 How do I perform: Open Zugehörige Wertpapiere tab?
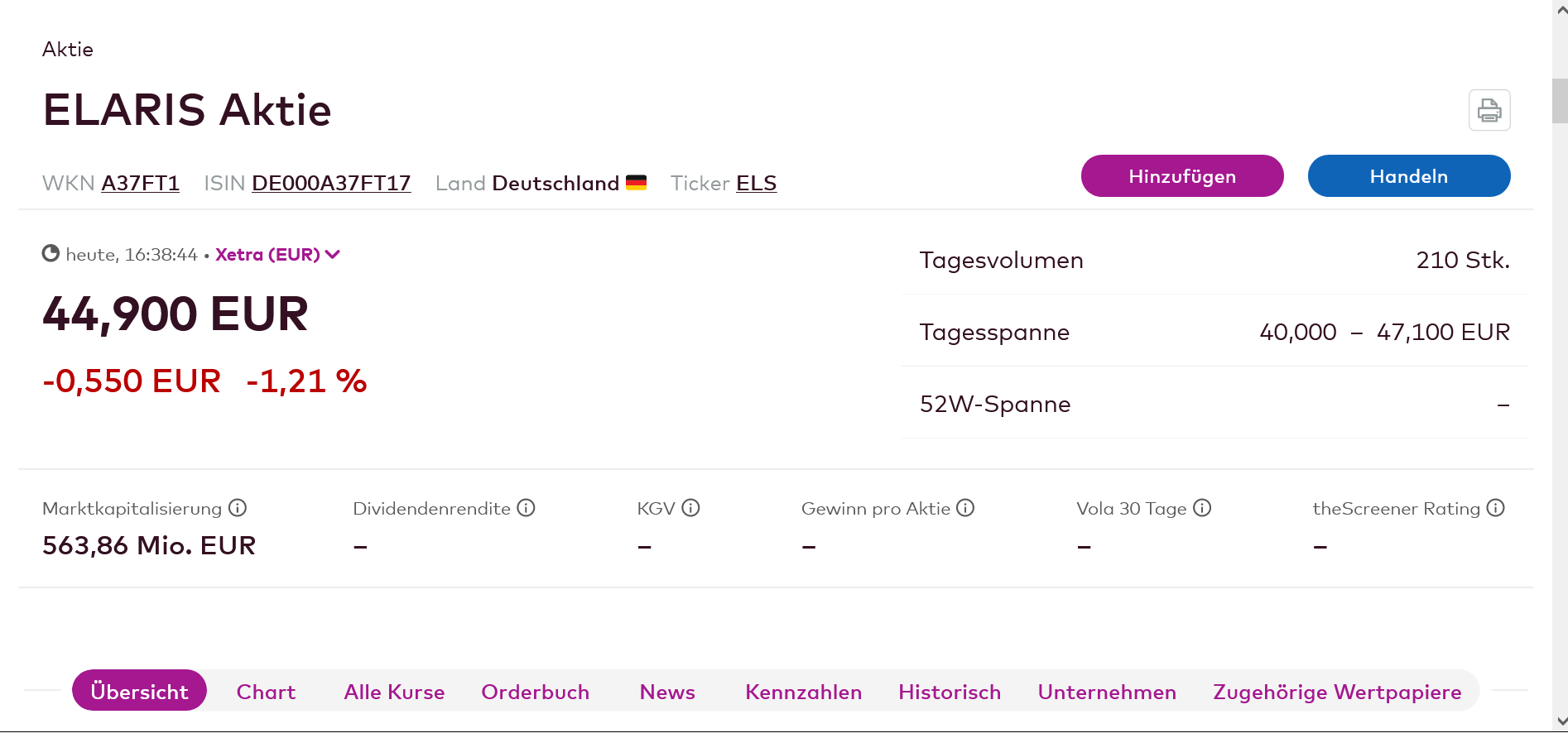1337,692
